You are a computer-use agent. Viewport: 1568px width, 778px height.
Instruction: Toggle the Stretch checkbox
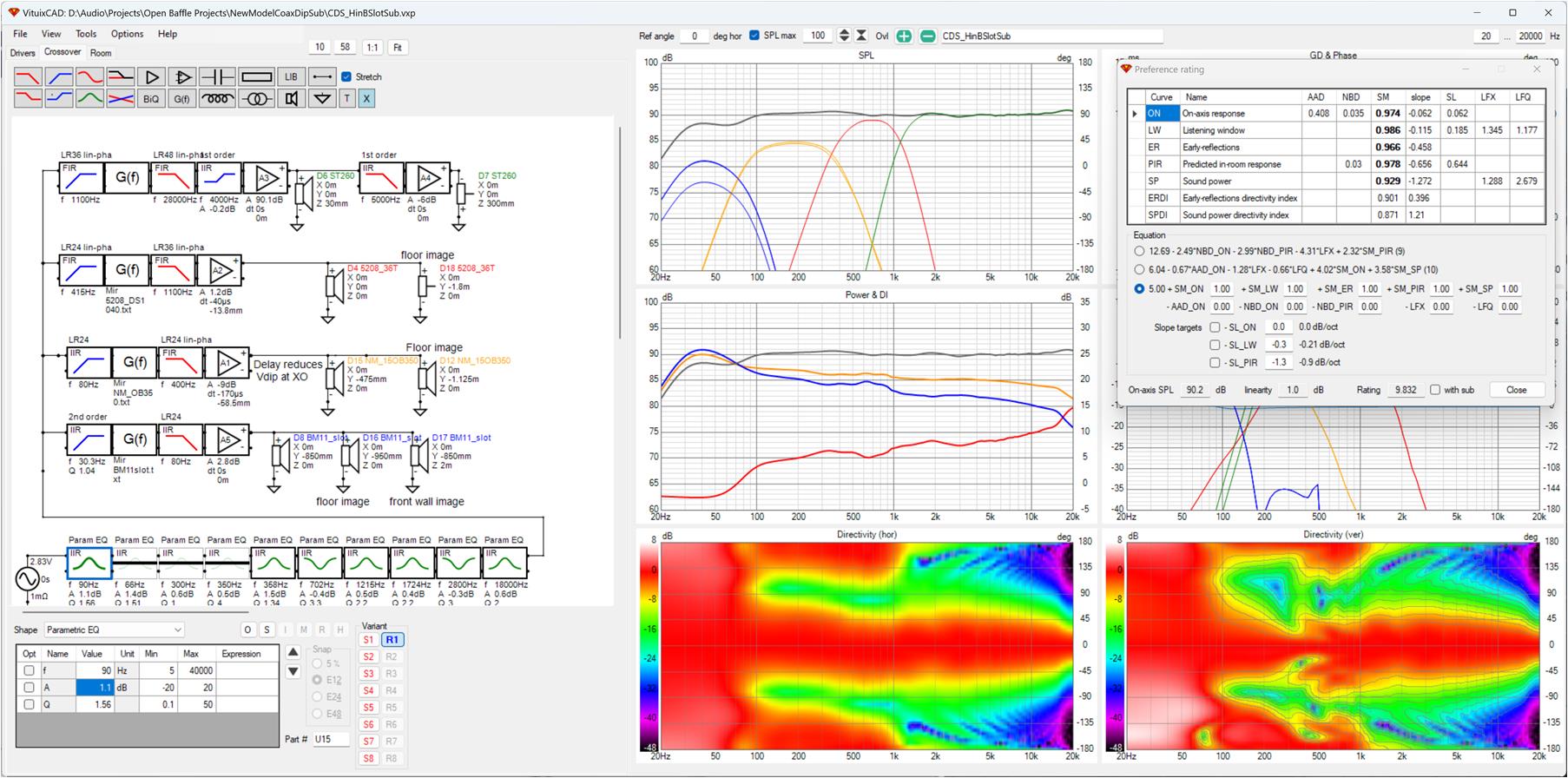click(346, 76)
